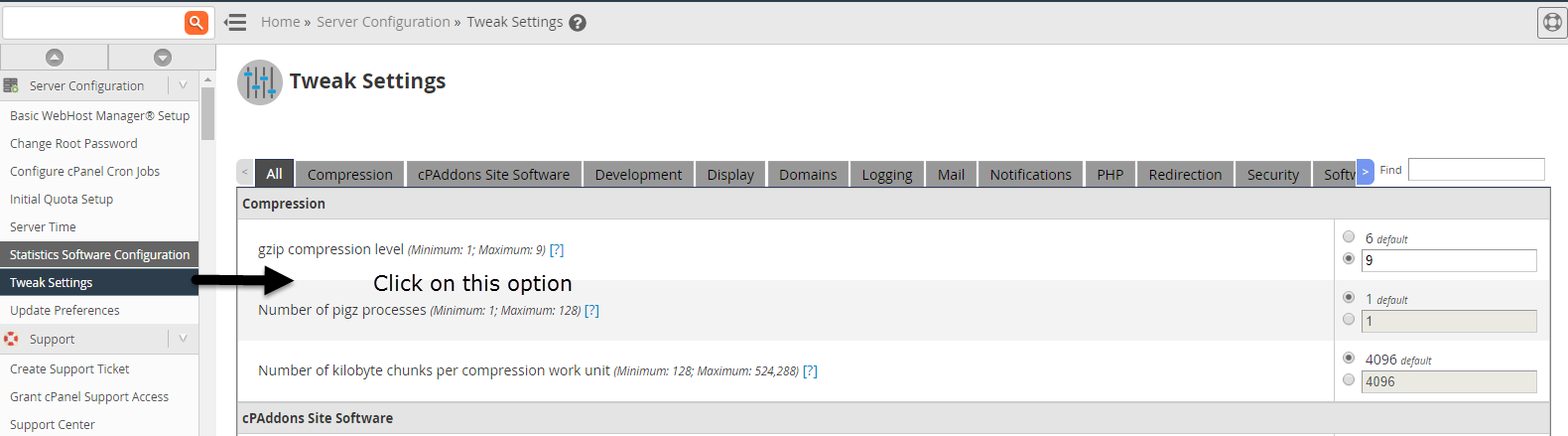Switch to the Compression tab
This screenshot has height=436, width=1568.
(350, 174)
